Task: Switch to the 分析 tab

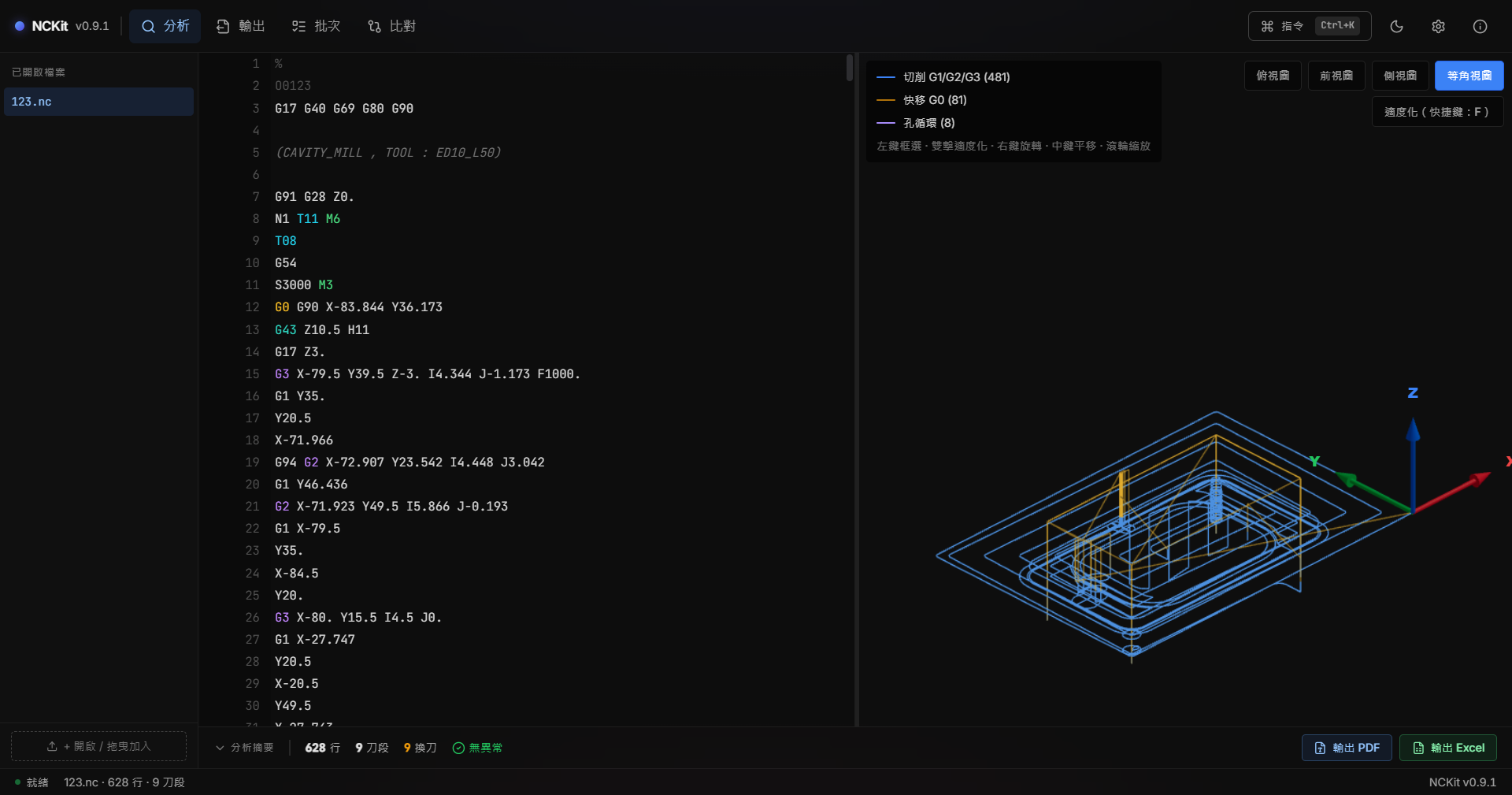Action: 165,26
